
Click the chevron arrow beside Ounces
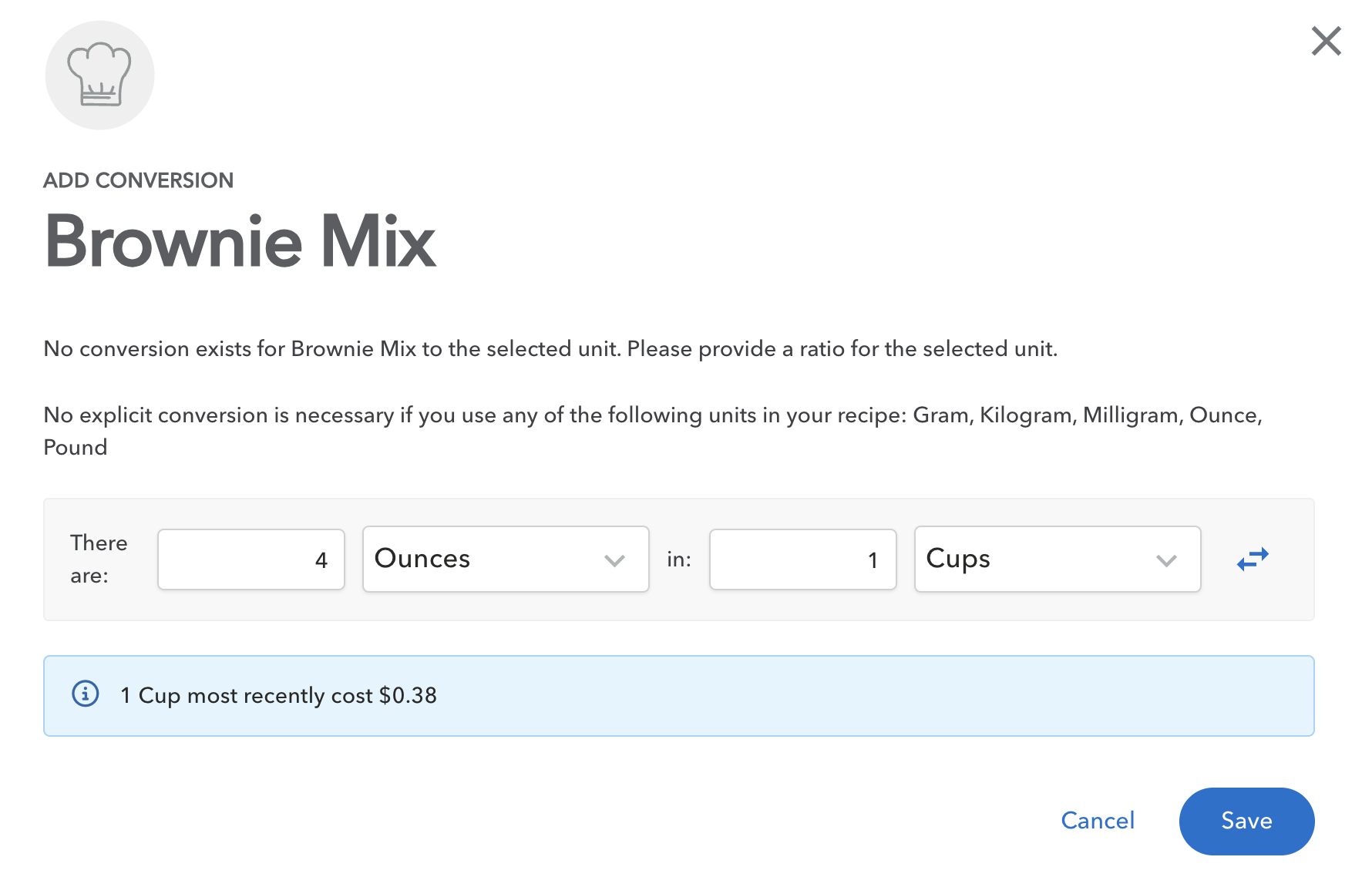[614, 560]
